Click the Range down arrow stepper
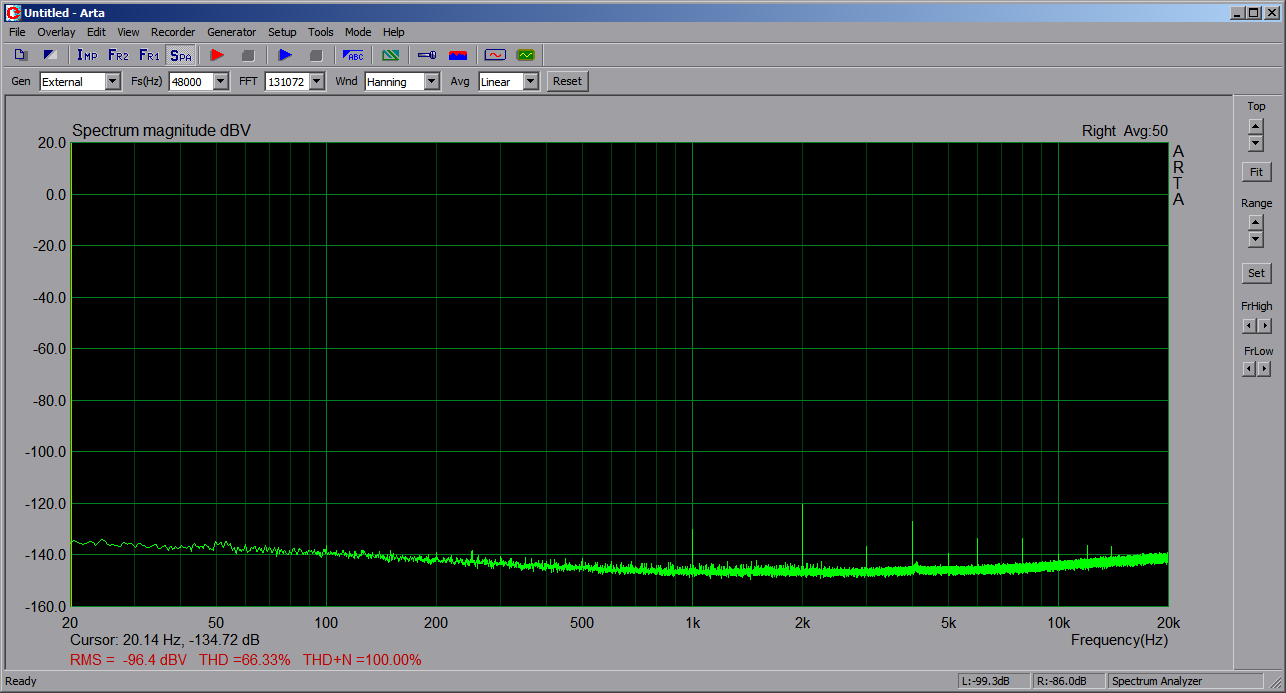This screenshot has height=693, width=1286. coord(1256,240)
